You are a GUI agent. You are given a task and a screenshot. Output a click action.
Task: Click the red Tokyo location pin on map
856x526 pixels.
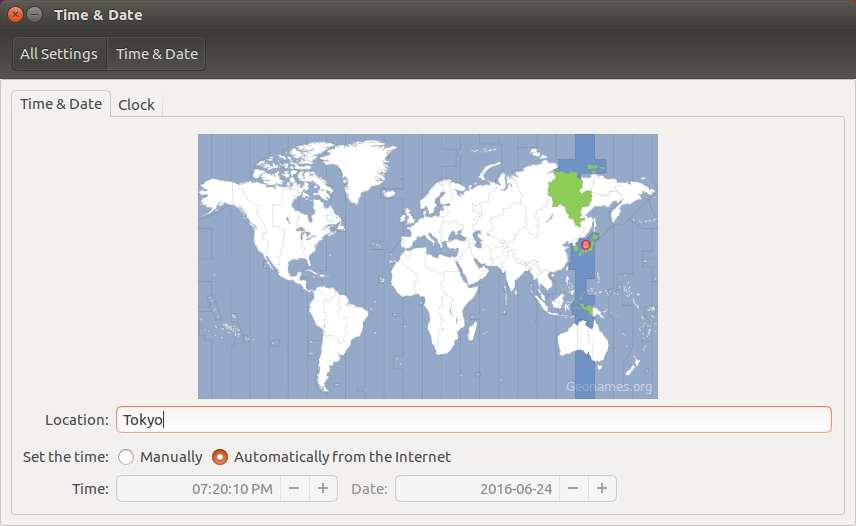click(x=586, y=244)
